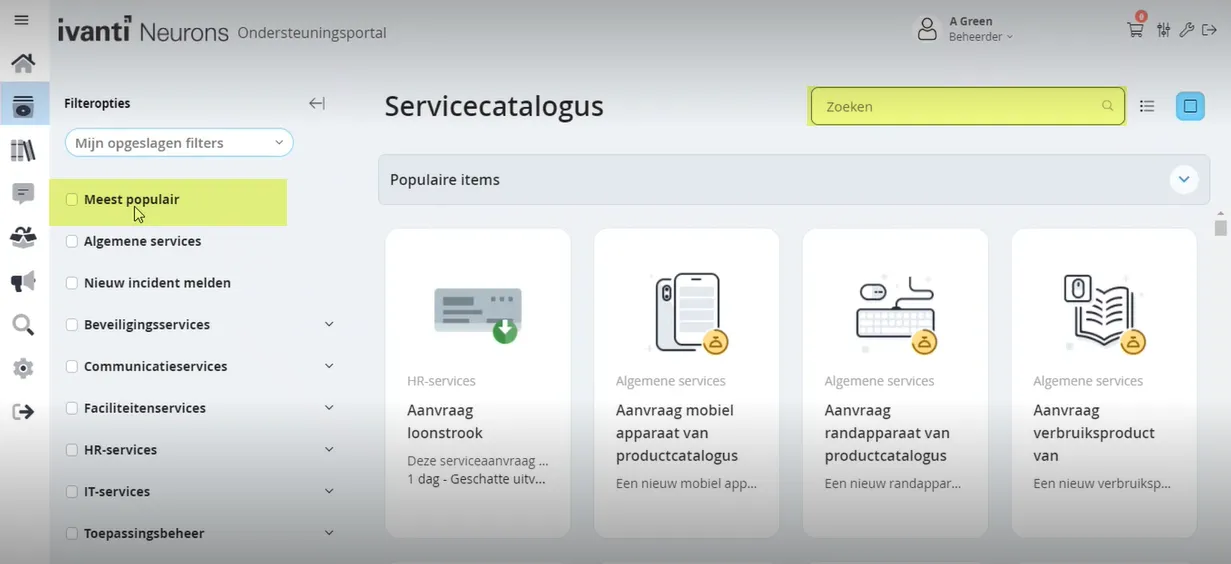Open the Aanvraag loonstrook card title
The image size is (1231, 564).
click(445, 422)
